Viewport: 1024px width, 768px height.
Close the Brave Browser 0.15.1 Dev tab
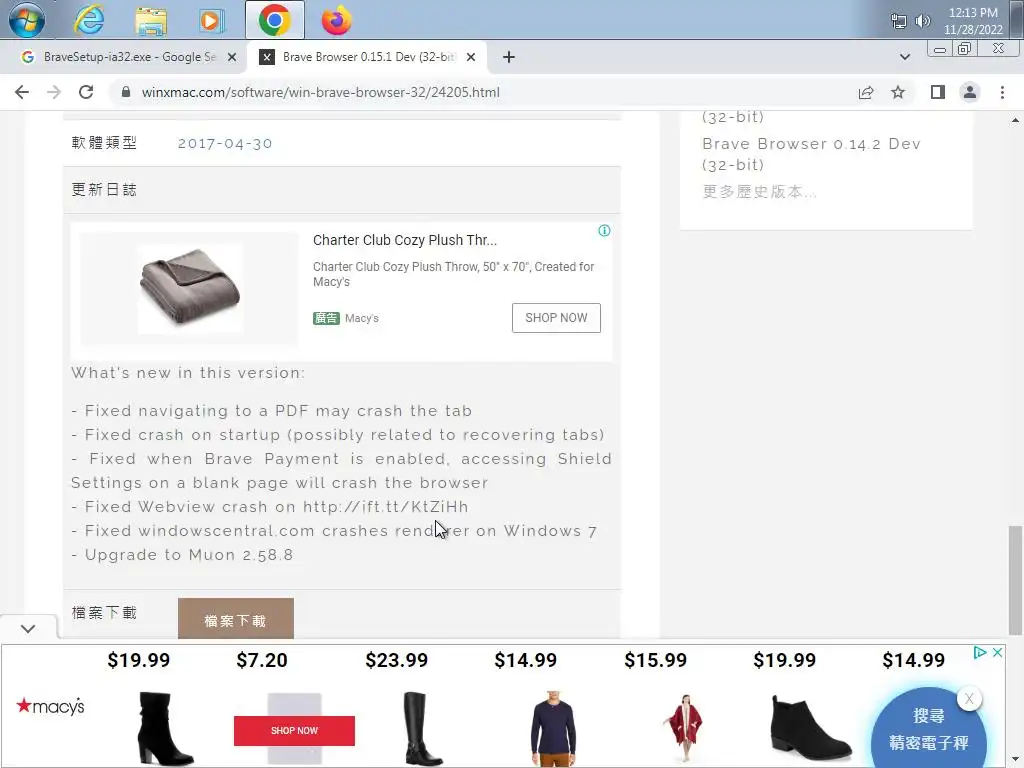471,57
